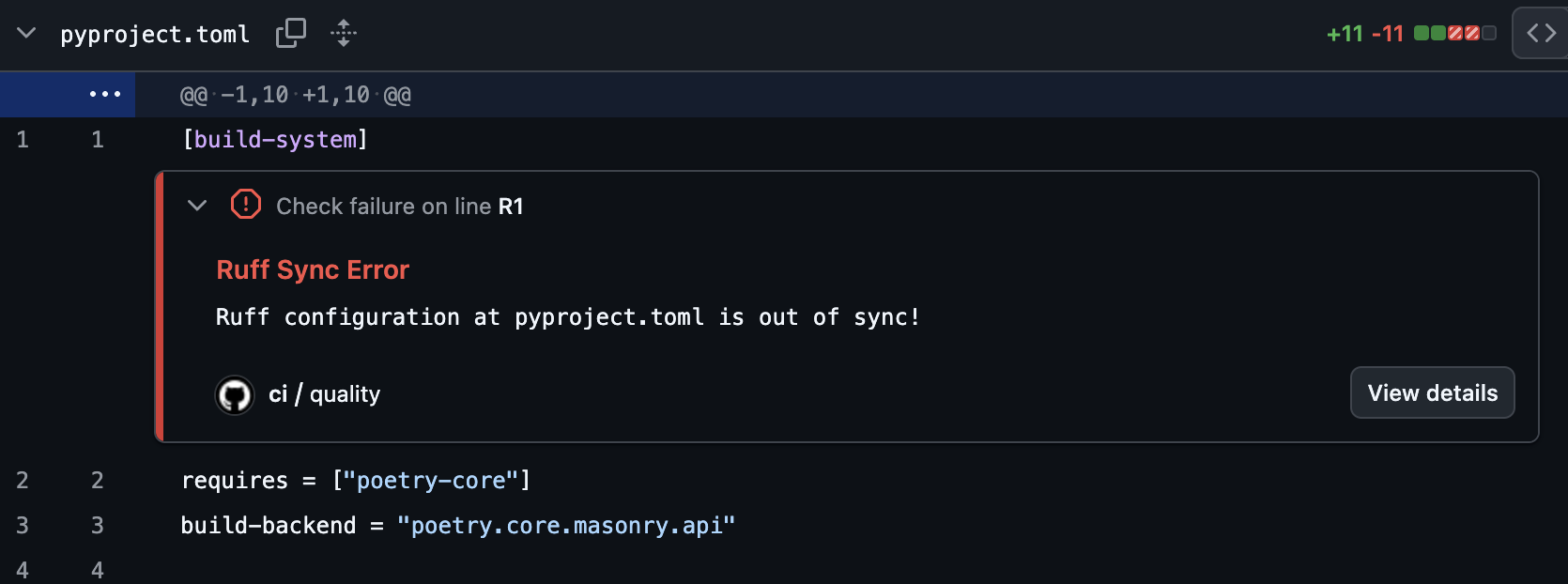Click the expand all diff lines icon
This screenshot has width=1568, height=584.
[344, 33]
